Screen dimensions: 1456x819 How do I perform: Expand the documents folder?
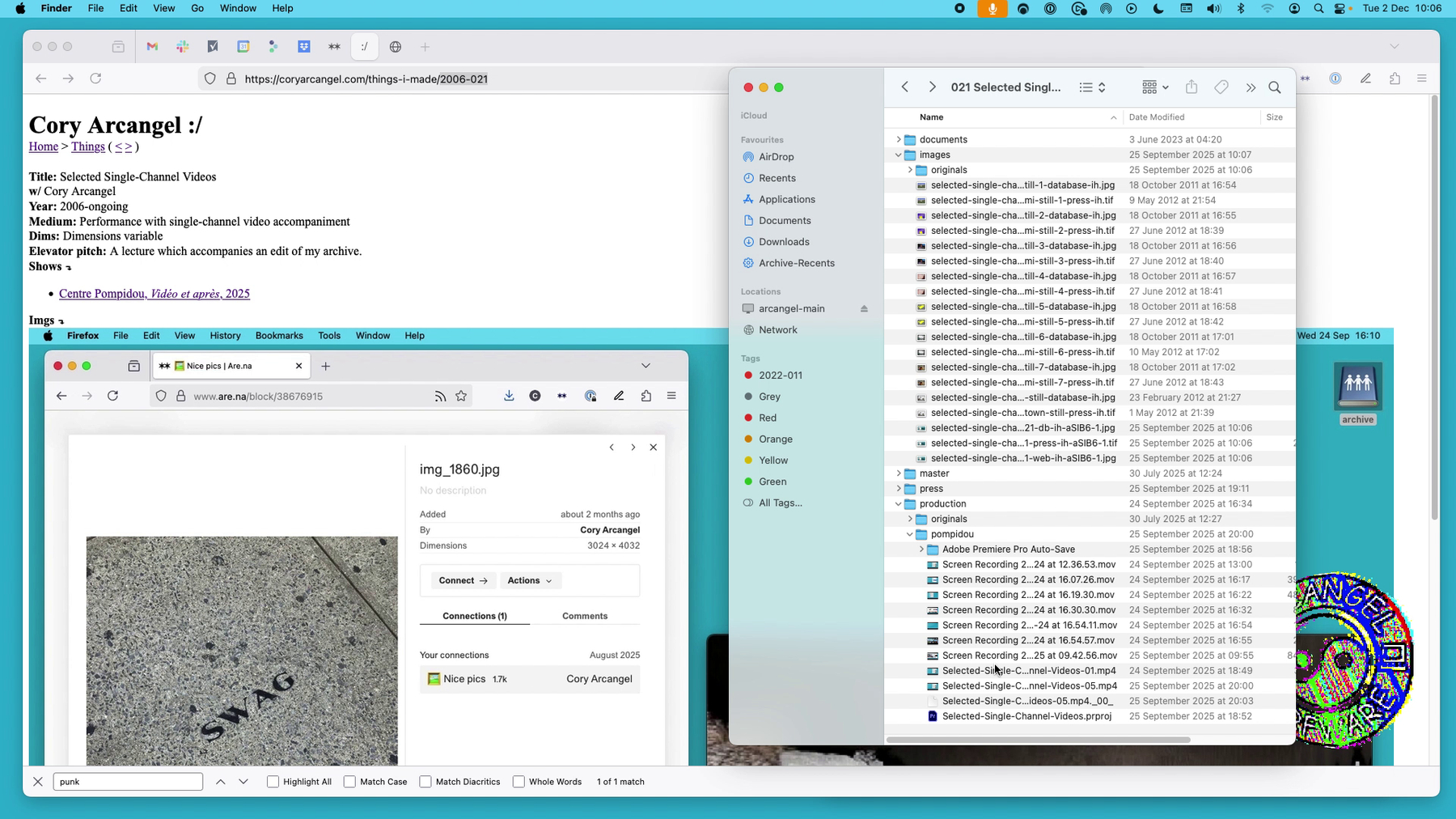[x=898, y=140]
